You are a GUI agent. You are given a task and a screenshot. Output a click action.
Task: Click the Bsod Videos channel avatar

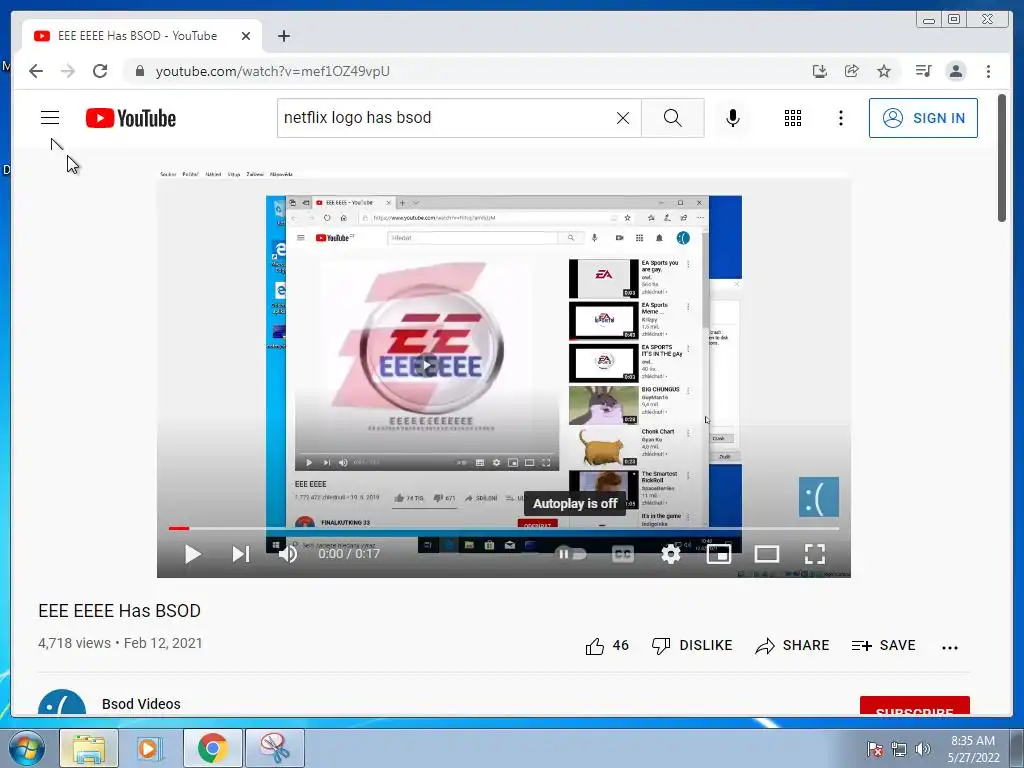(62, 703)
